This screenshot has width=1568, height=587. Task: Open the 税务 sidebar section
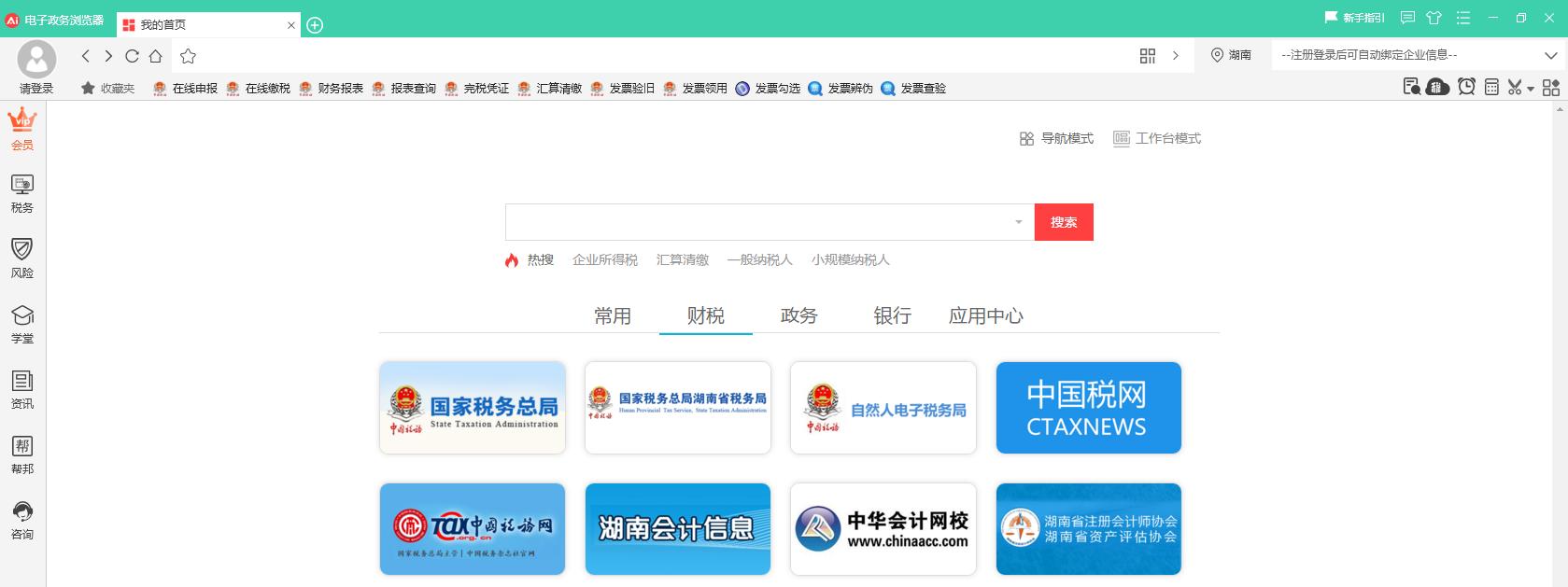point(22,194)
